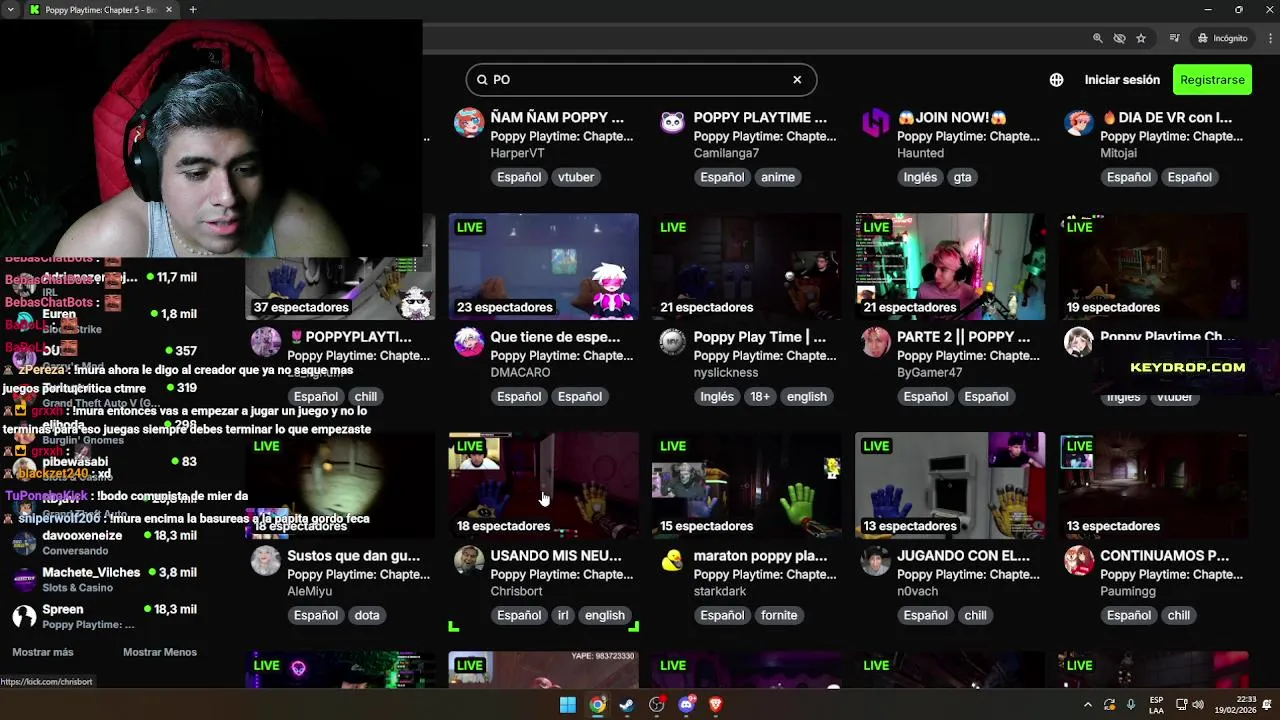Open Steam from the taskbar
Viewport: 1280px width, 720px height.
627,705
